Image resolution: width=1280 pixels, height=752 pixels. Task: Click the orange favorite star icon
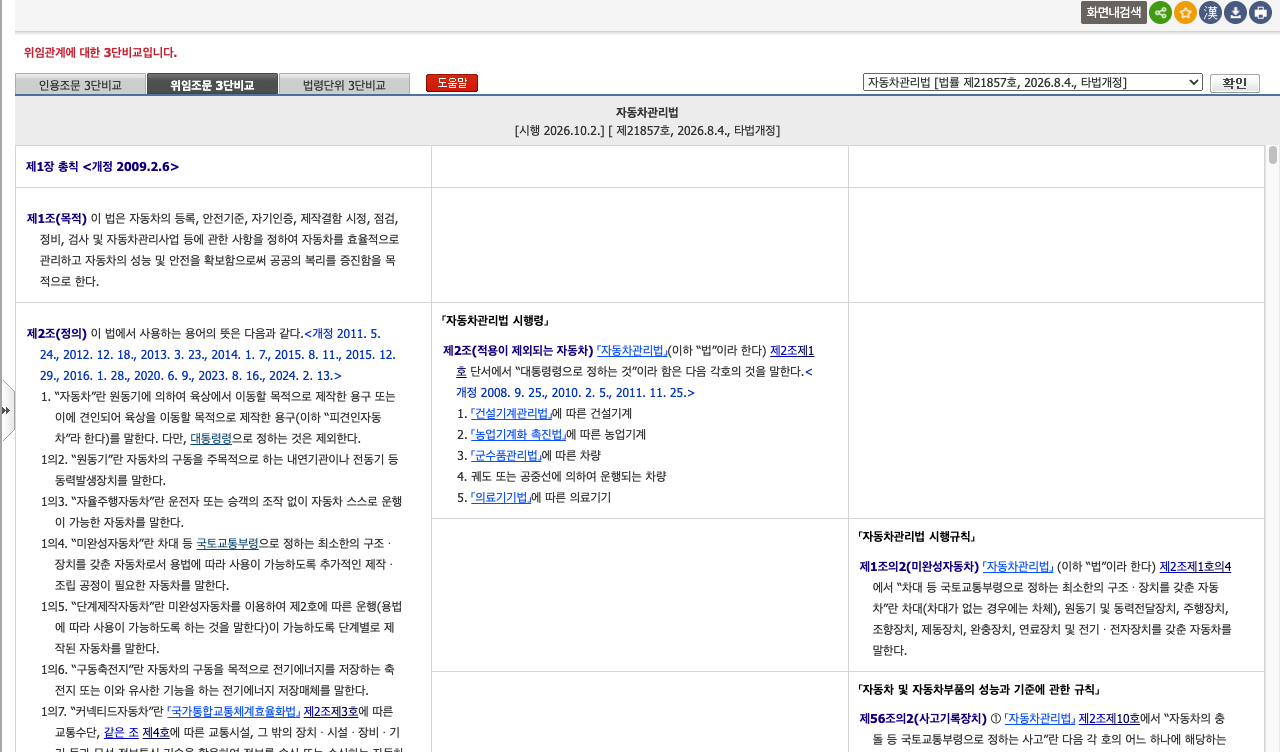[x=1185, y=13]
